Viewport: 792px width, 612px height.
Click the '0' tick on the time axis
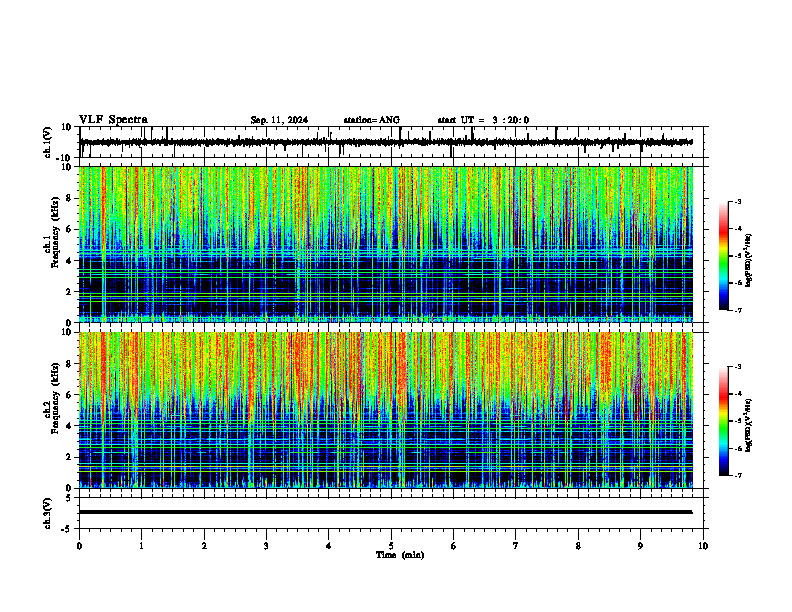tap(79, 546)
